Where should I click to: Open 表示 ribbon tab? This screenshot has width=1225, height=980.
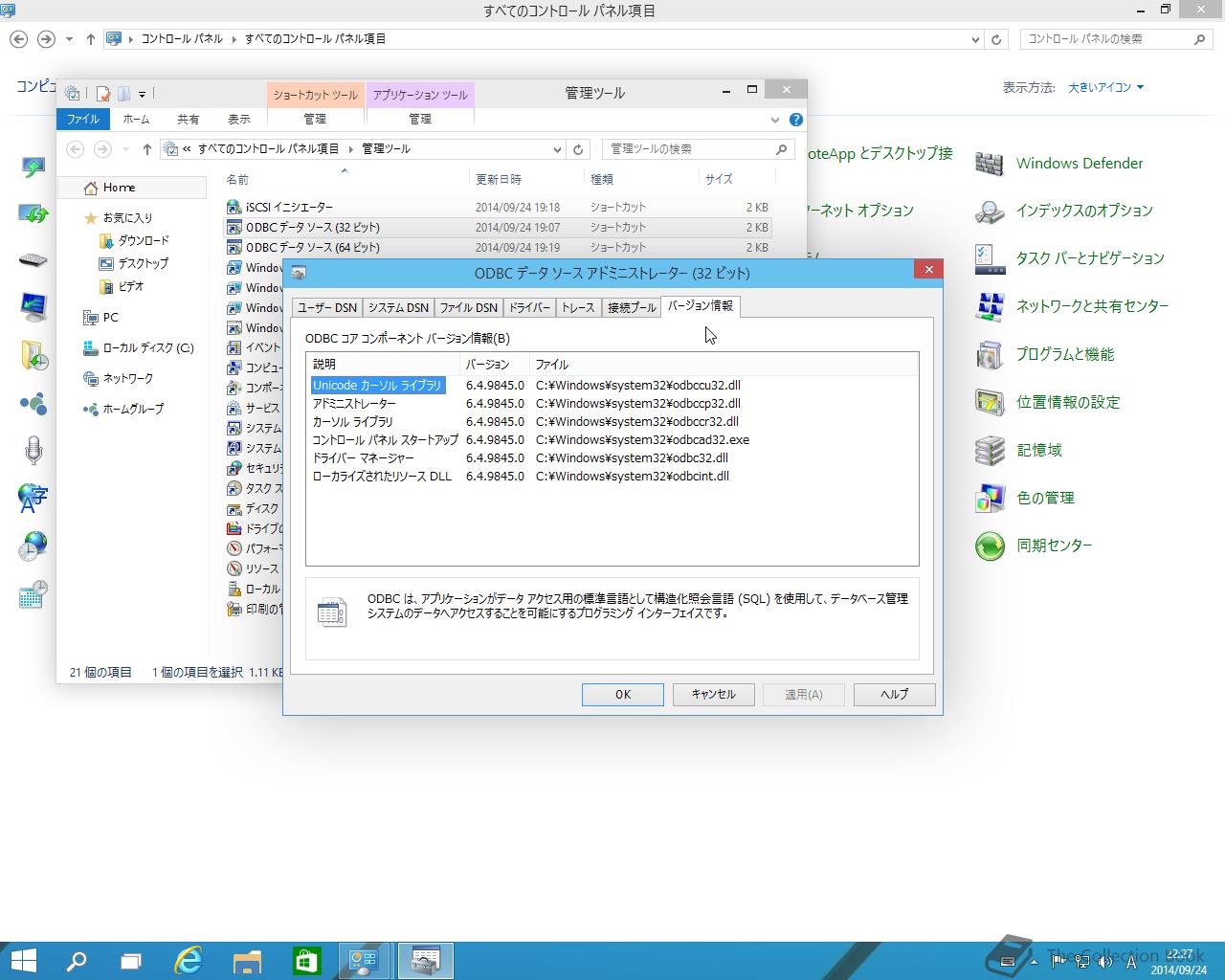point(239,119)
